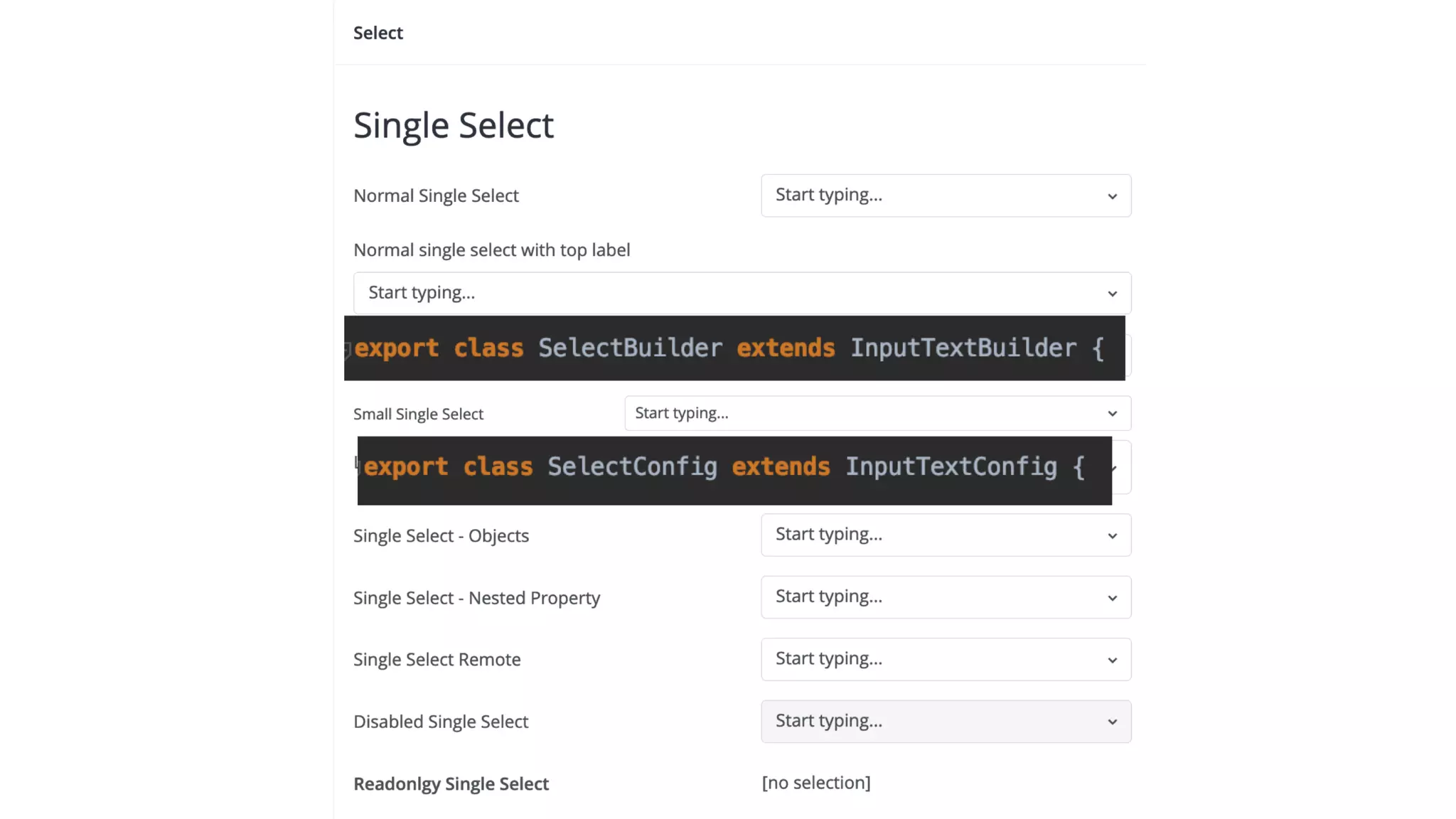Open the Small Single Select dropdown field
The width and height of the screenshot is (1456, 819).
(x=853, y=413)
